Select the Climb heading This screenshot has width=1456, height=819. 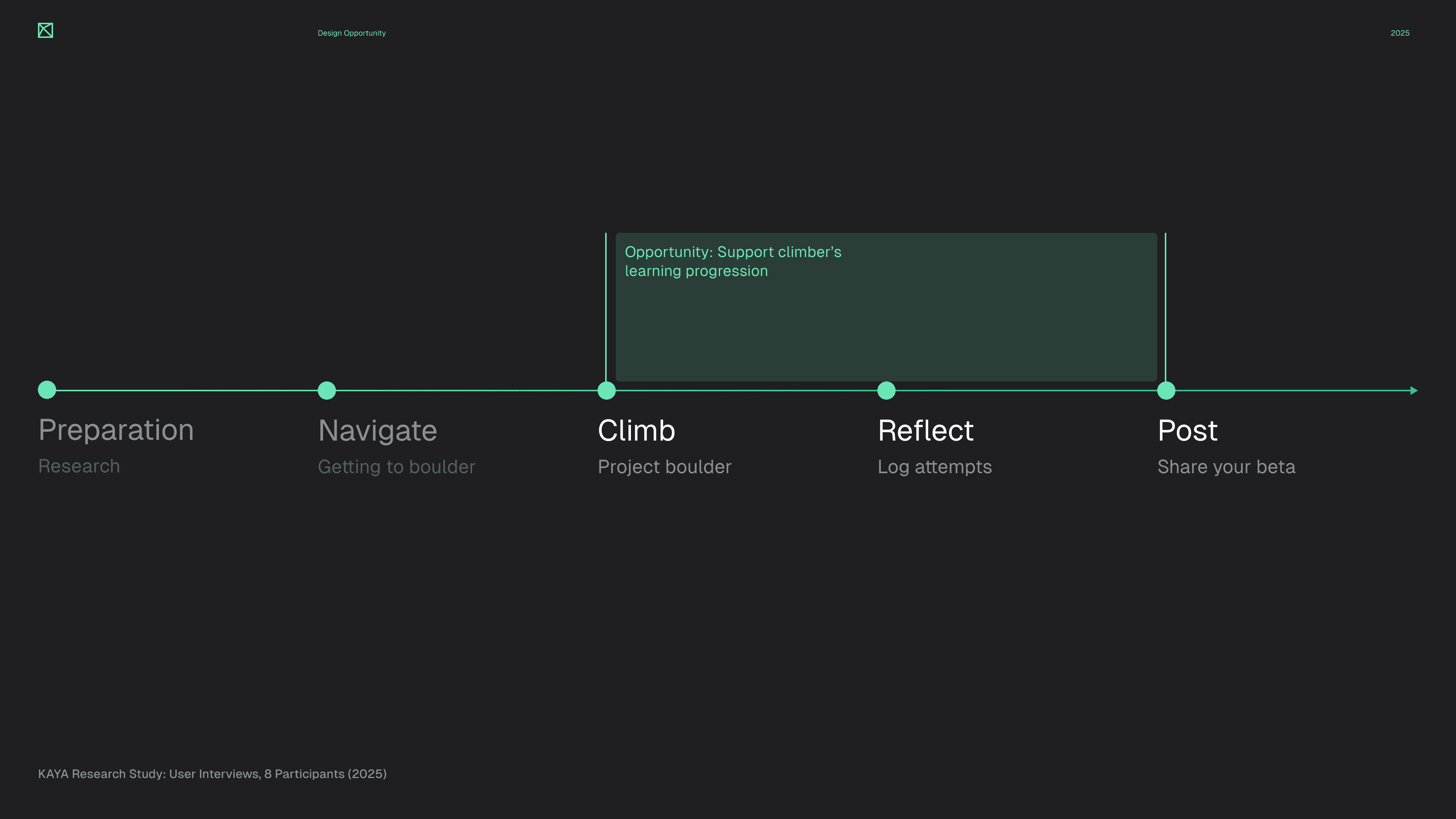point(637,431)
